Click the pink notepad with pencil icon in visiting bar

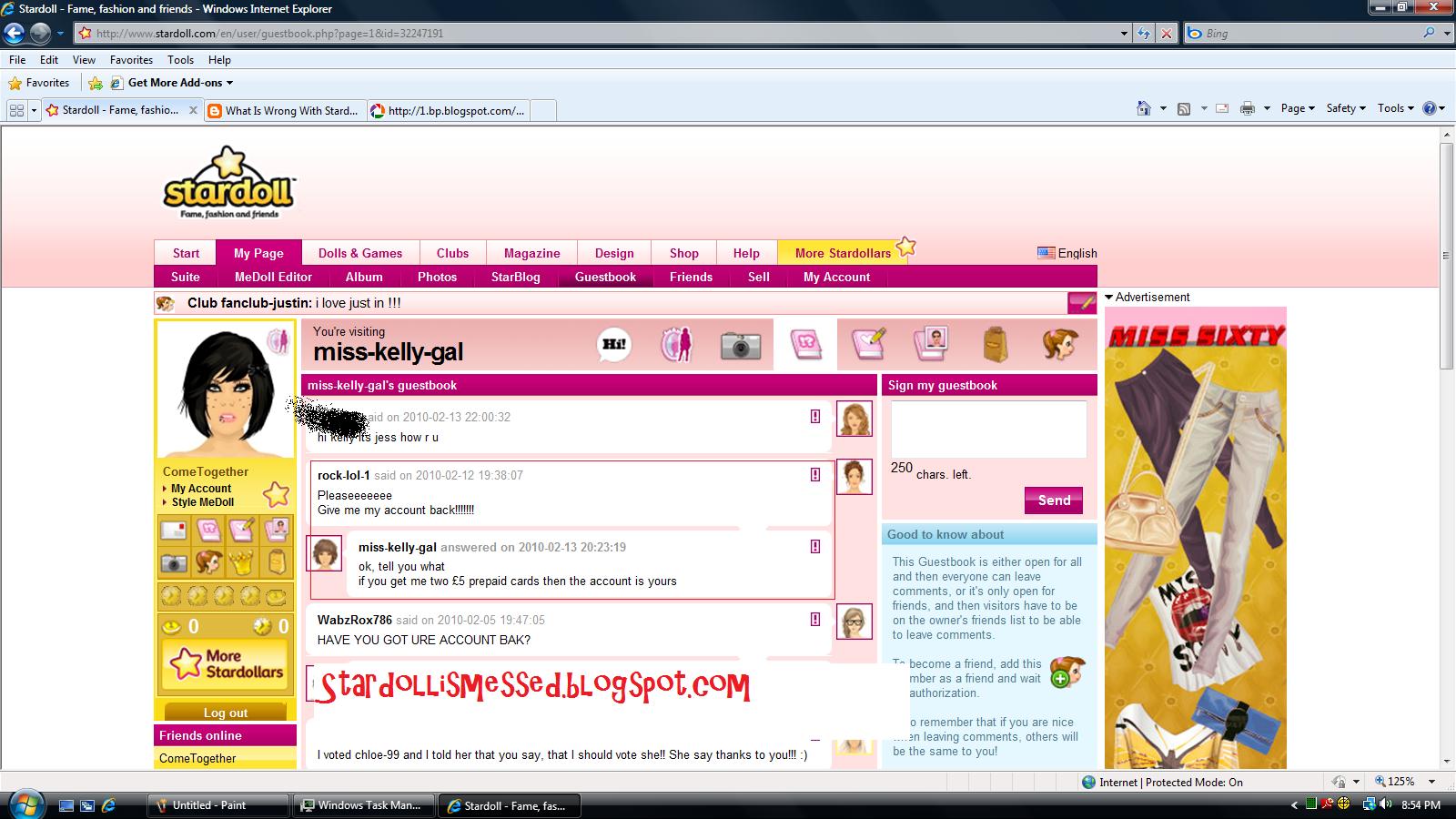coord(868,344)
